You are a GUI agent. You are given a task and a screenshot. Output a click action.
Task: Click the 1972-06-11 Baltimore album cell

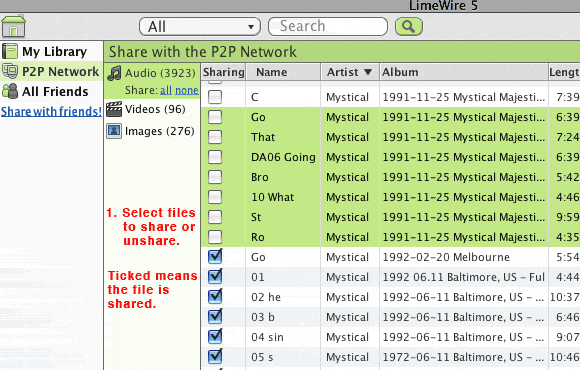coord(463,357)
